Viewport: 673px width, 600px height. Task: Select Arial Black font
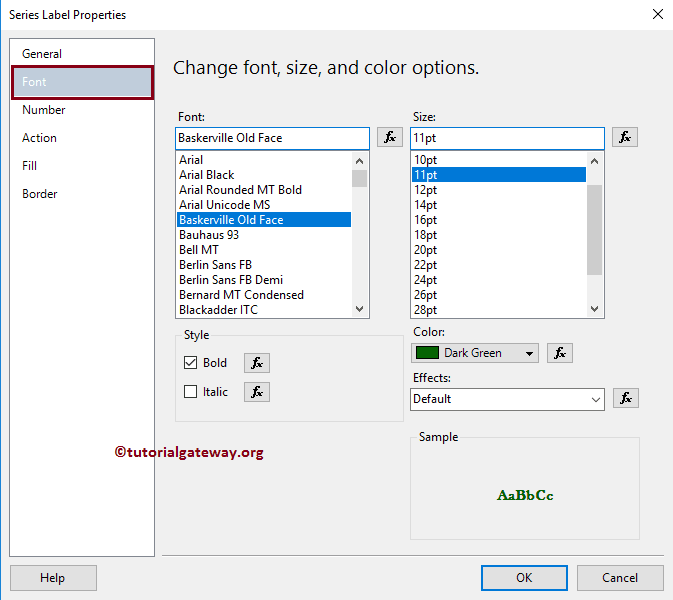coord(264,175)
